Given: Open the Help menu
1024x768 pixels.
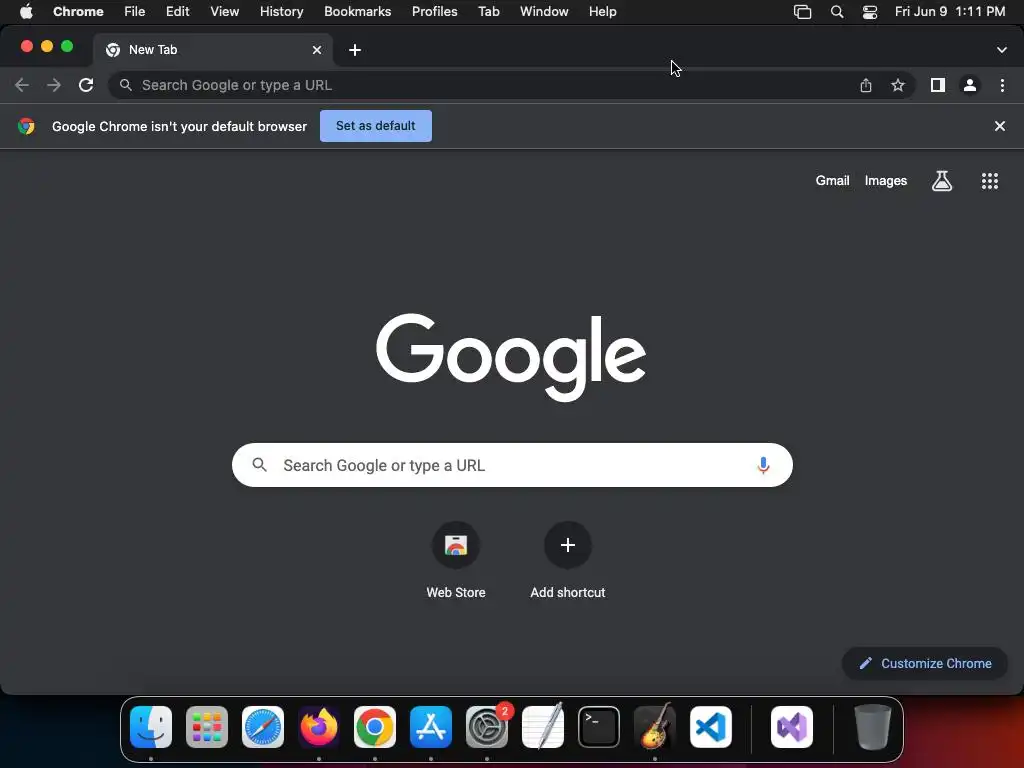Looking at the screenshot, I should click(602, 12).
